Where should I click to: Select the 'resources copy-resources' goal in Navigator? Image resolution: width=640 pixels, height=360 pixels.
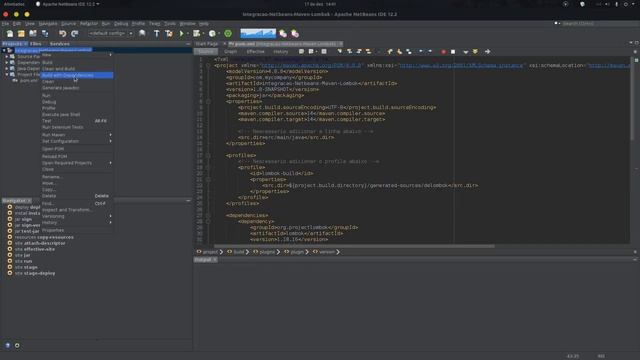click(x=44, y=237)
